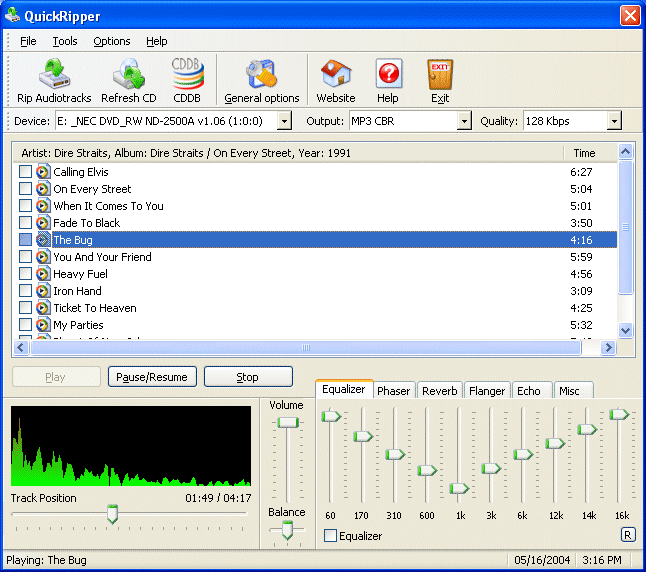The image size is (646, 572).
Task: Tick the checkbox for You And Your Friend
Action: (x=25, y=257)
